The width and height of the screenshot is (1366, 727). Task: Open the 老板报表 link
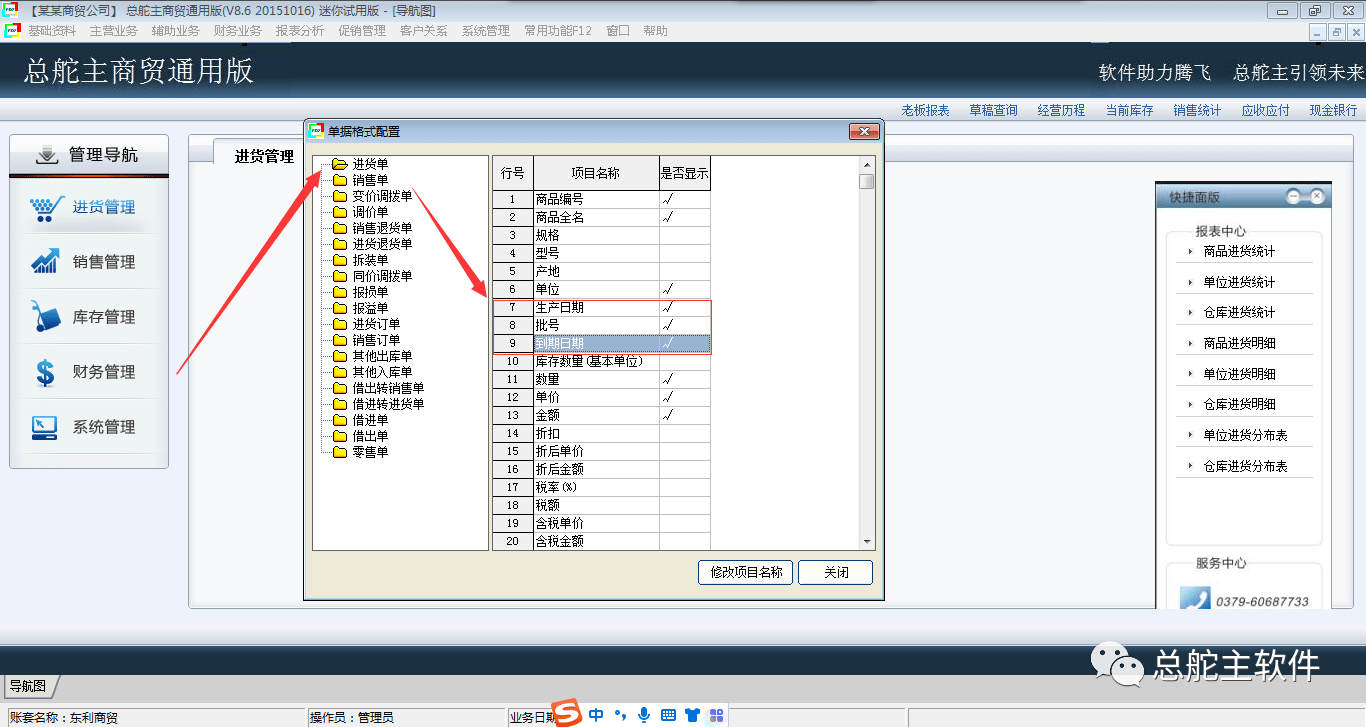(x=925, y=110)
